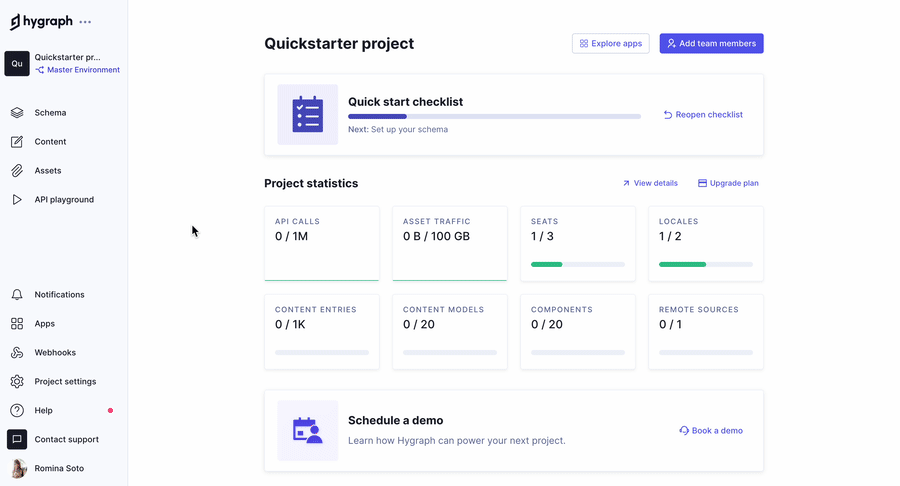The image size is (900, 486).
Task: Open the API playground play icon
Action: point(17,200)
